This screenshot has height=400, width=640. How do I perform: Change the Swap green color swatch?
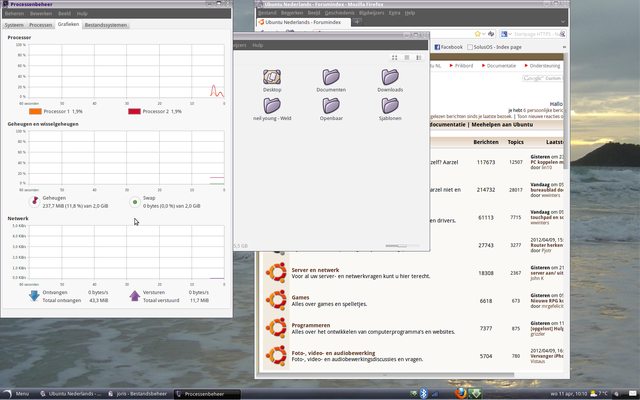point(135,202)
